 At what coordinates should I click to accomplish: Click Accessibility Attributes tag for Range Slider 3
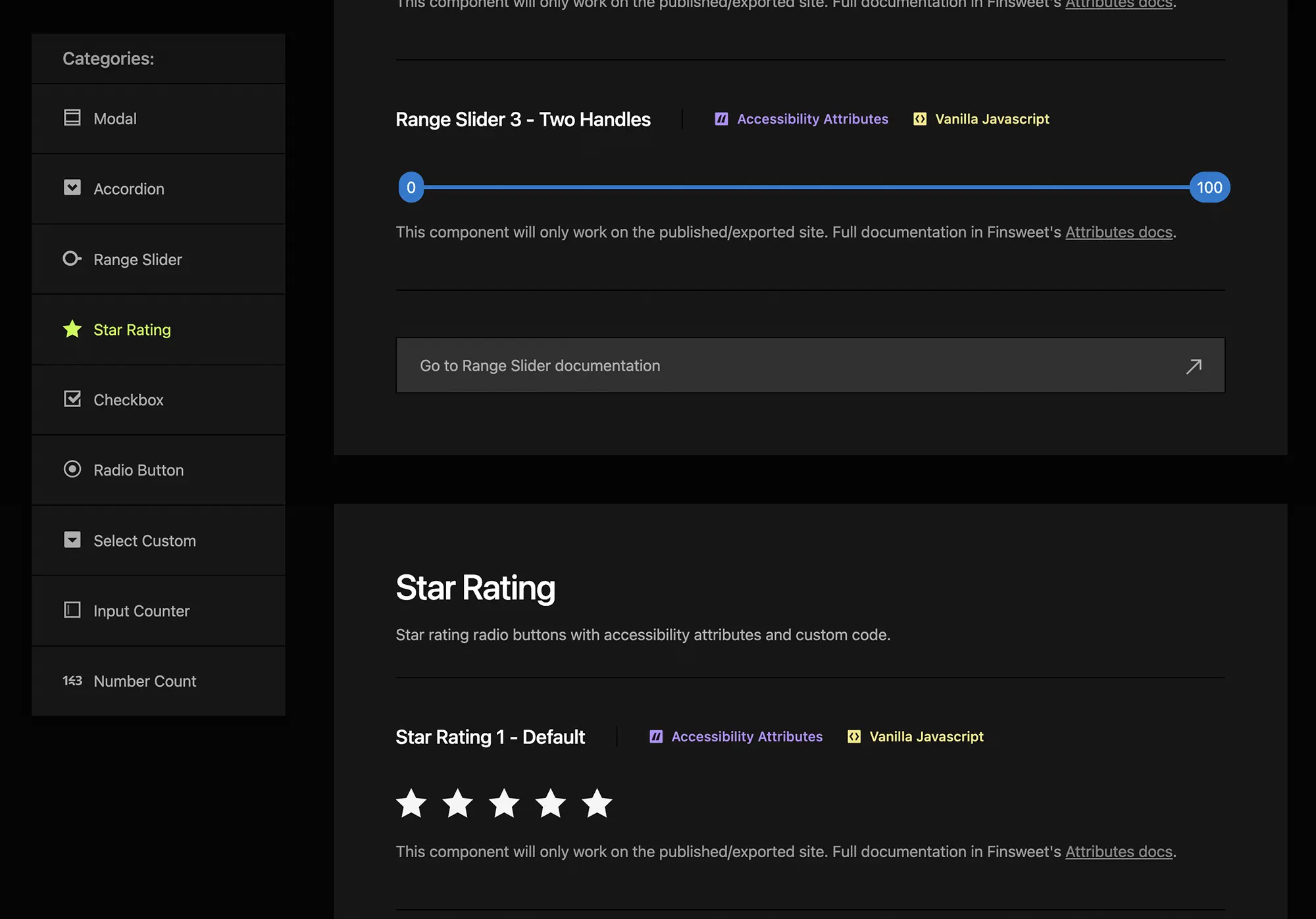coord(812,119)
